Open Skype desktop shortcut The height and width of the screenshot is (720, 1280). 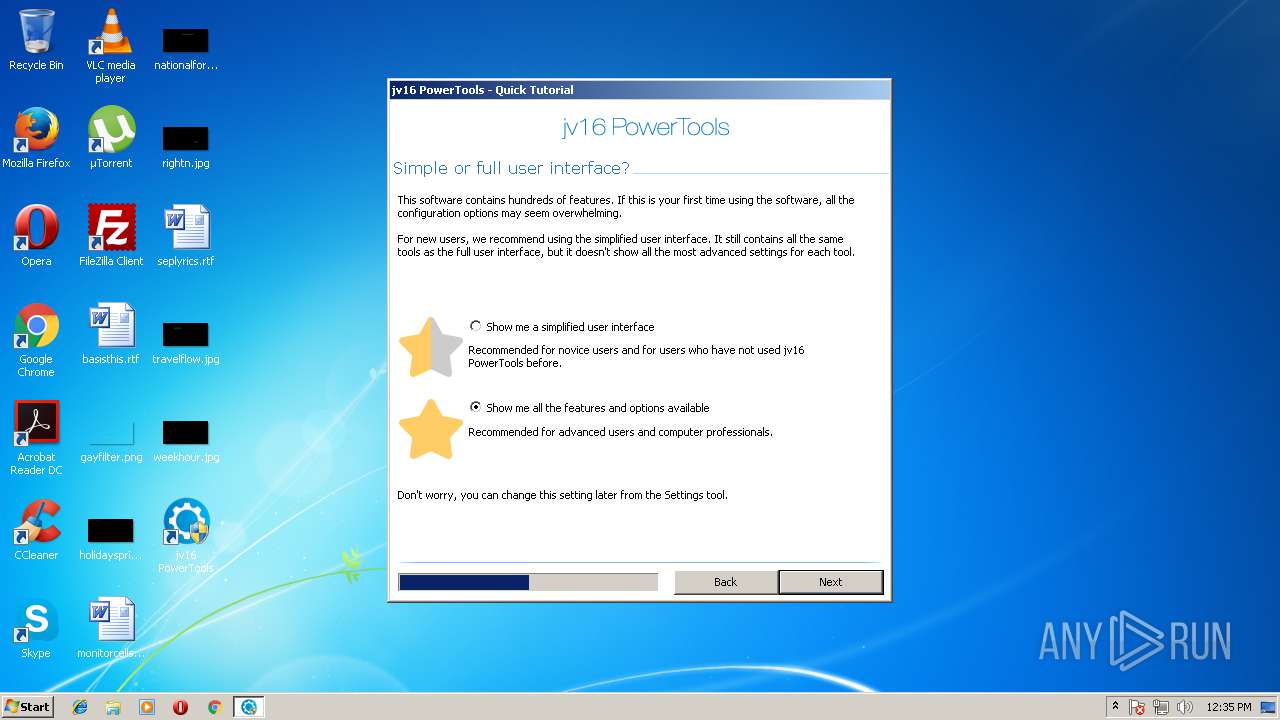(x=36, y=629)
